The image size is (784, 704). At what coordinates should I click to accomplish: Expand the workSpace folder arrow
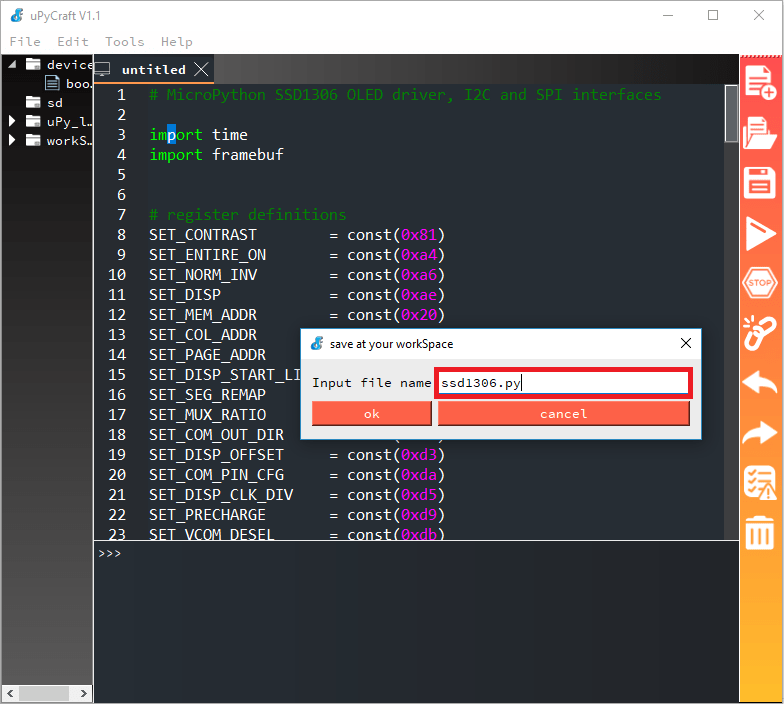pos(13,140)
